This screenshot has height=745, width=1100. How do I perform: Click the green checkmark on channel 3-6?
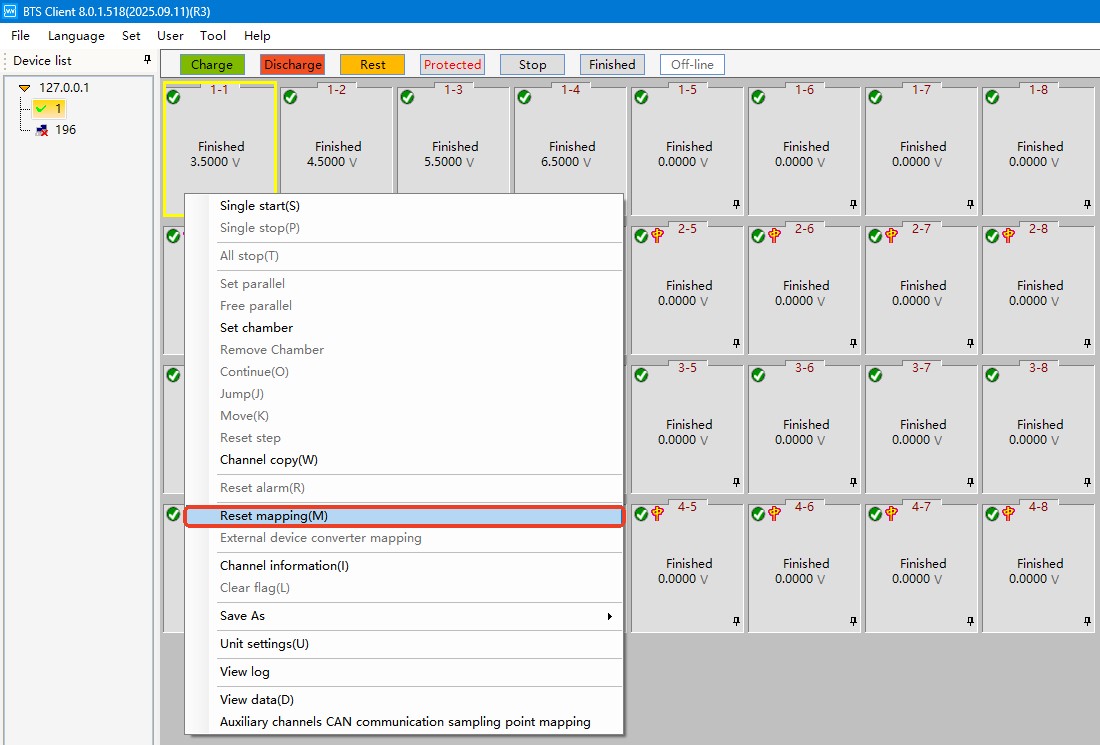click(758, 375)
